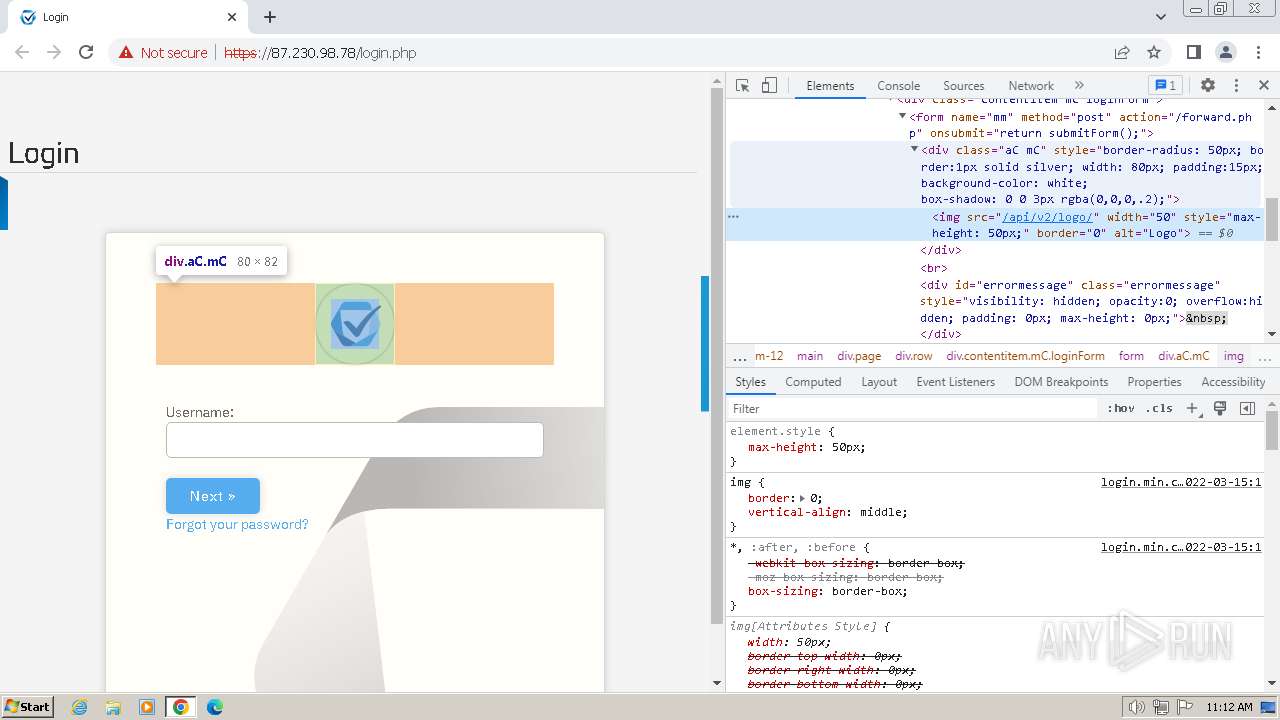Collapse the form name="mm" node
1280x720 pixels.
click(x=903, y=117)
